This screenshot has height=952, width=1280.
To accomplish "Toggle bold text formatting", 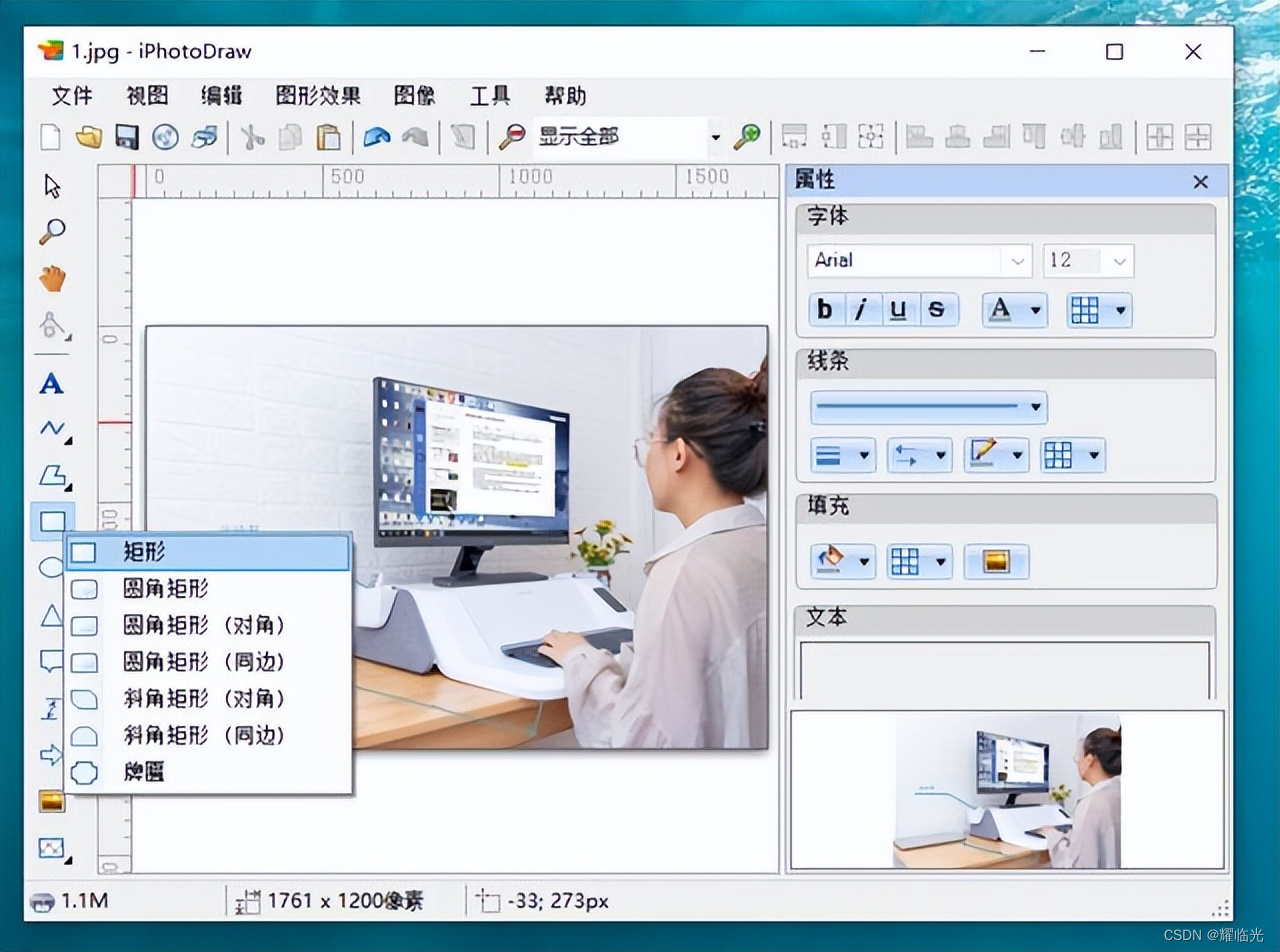I will click(x=825, y=310).
